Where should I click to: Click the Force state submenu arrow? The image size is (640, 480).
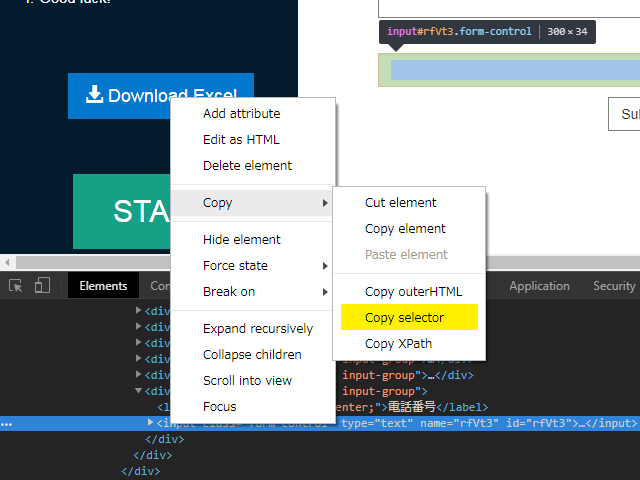(325, 266)
